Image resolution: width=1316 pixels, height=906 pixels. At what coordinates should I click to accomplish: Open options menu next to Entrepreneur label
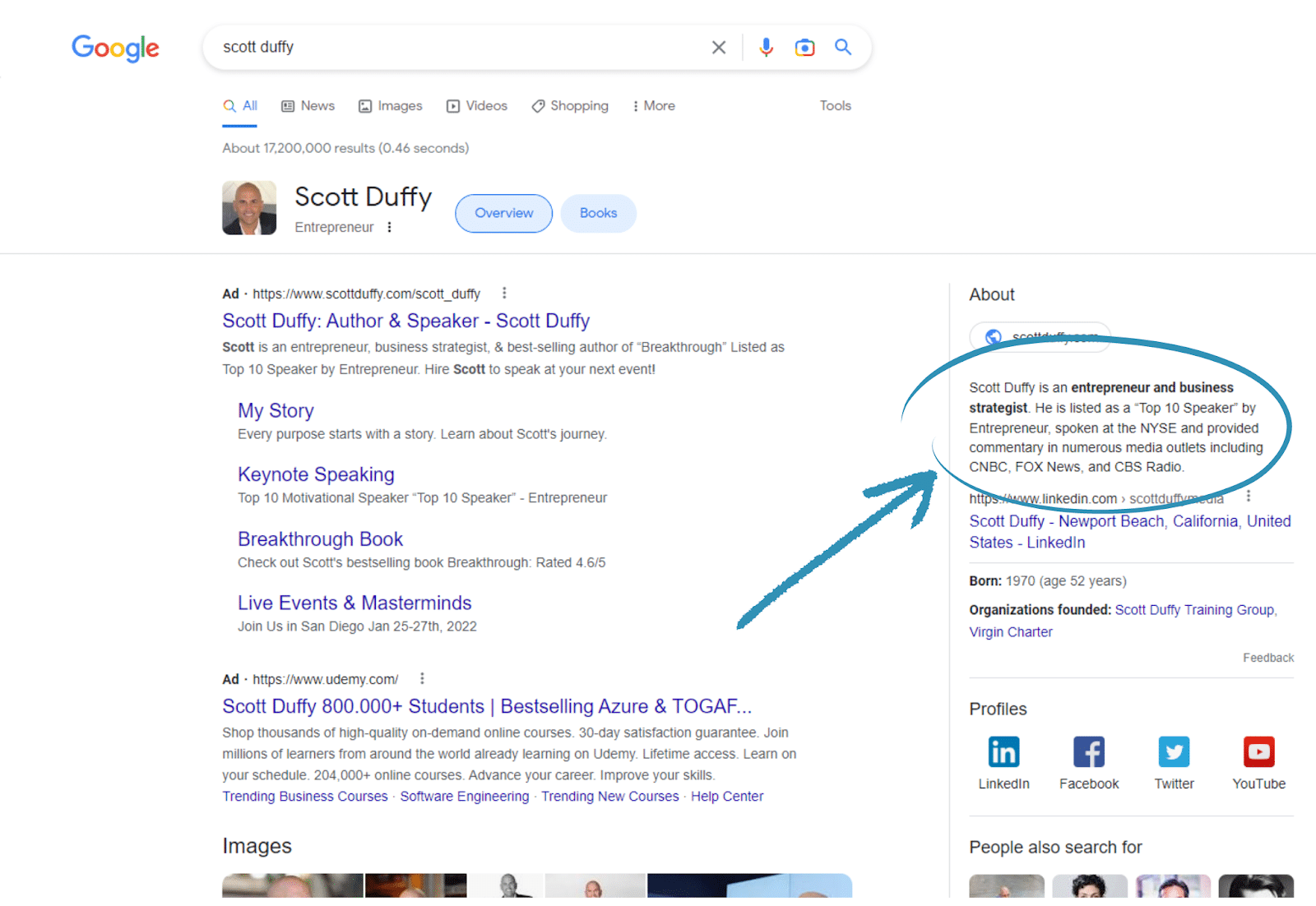390,227
